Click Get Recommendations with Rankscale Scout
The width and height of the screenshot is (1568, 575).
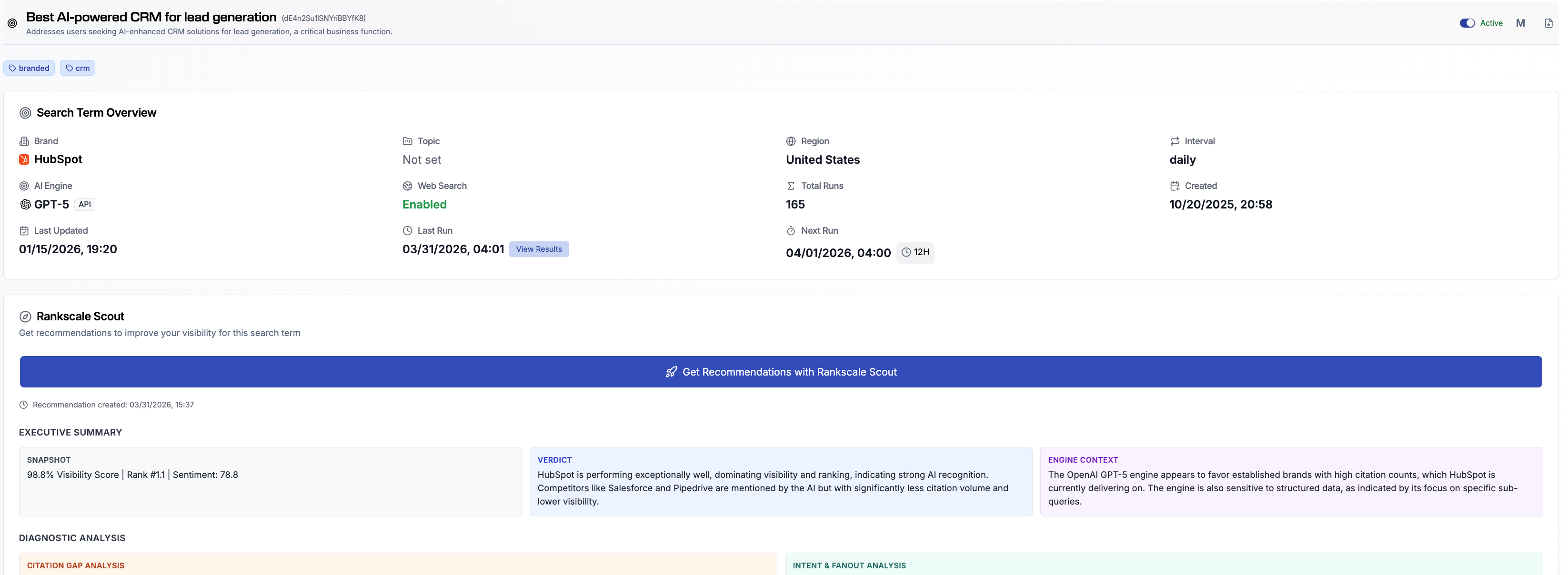click(x=781, y=372)
